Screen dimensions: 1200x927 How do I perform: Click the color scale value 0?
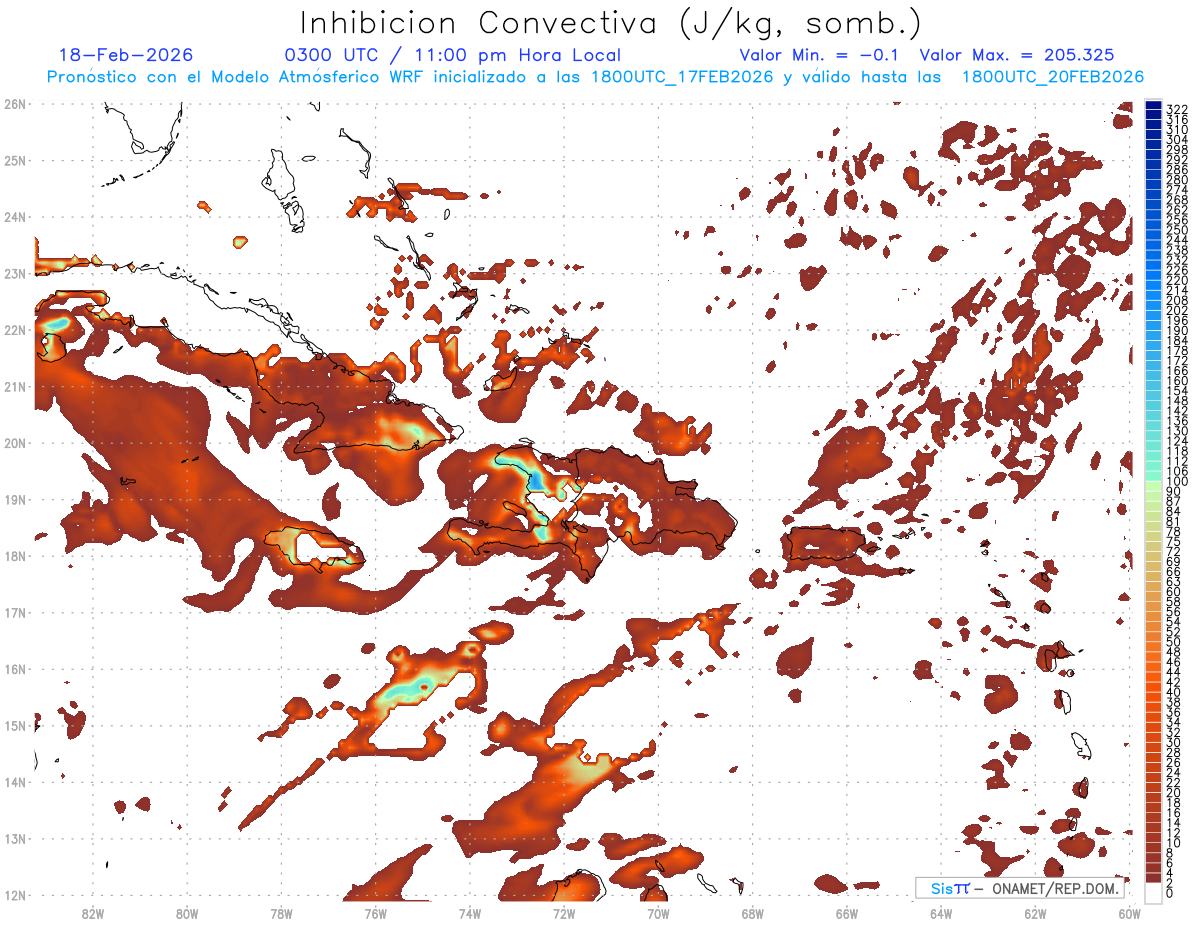[x=1170, y=894]
